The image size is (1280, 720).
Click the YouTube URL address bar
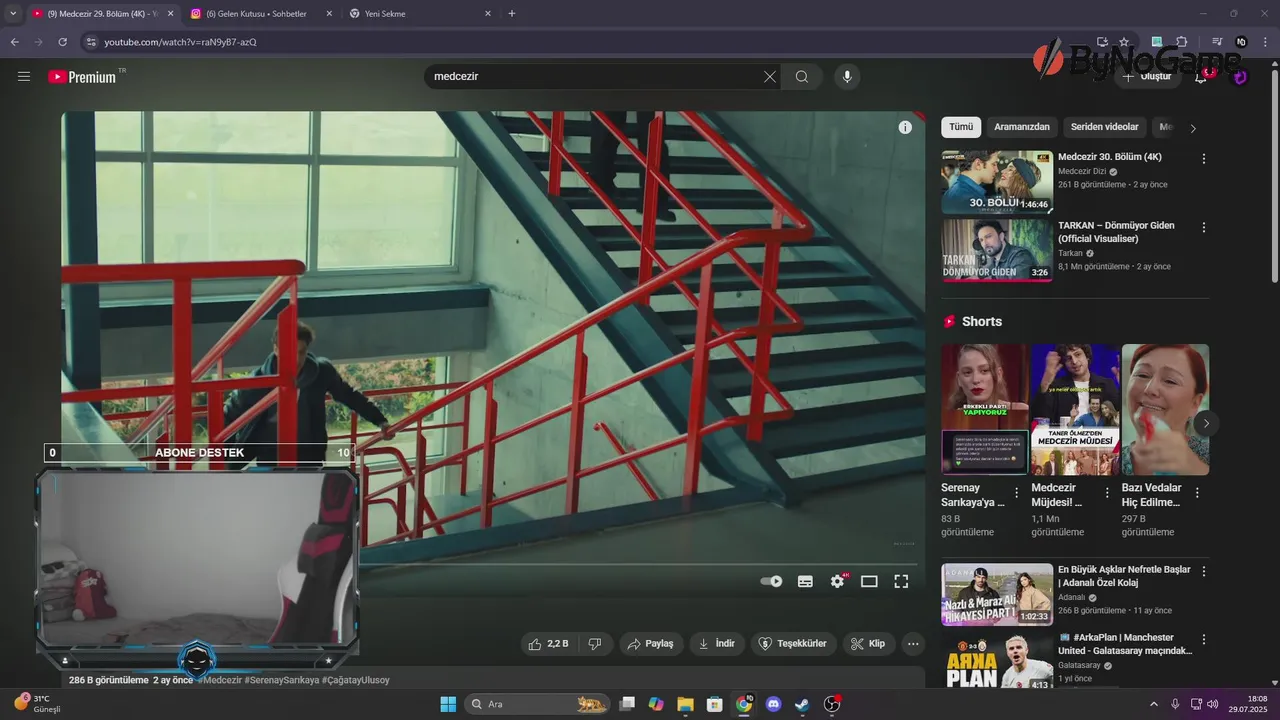(x=590, y=42)
